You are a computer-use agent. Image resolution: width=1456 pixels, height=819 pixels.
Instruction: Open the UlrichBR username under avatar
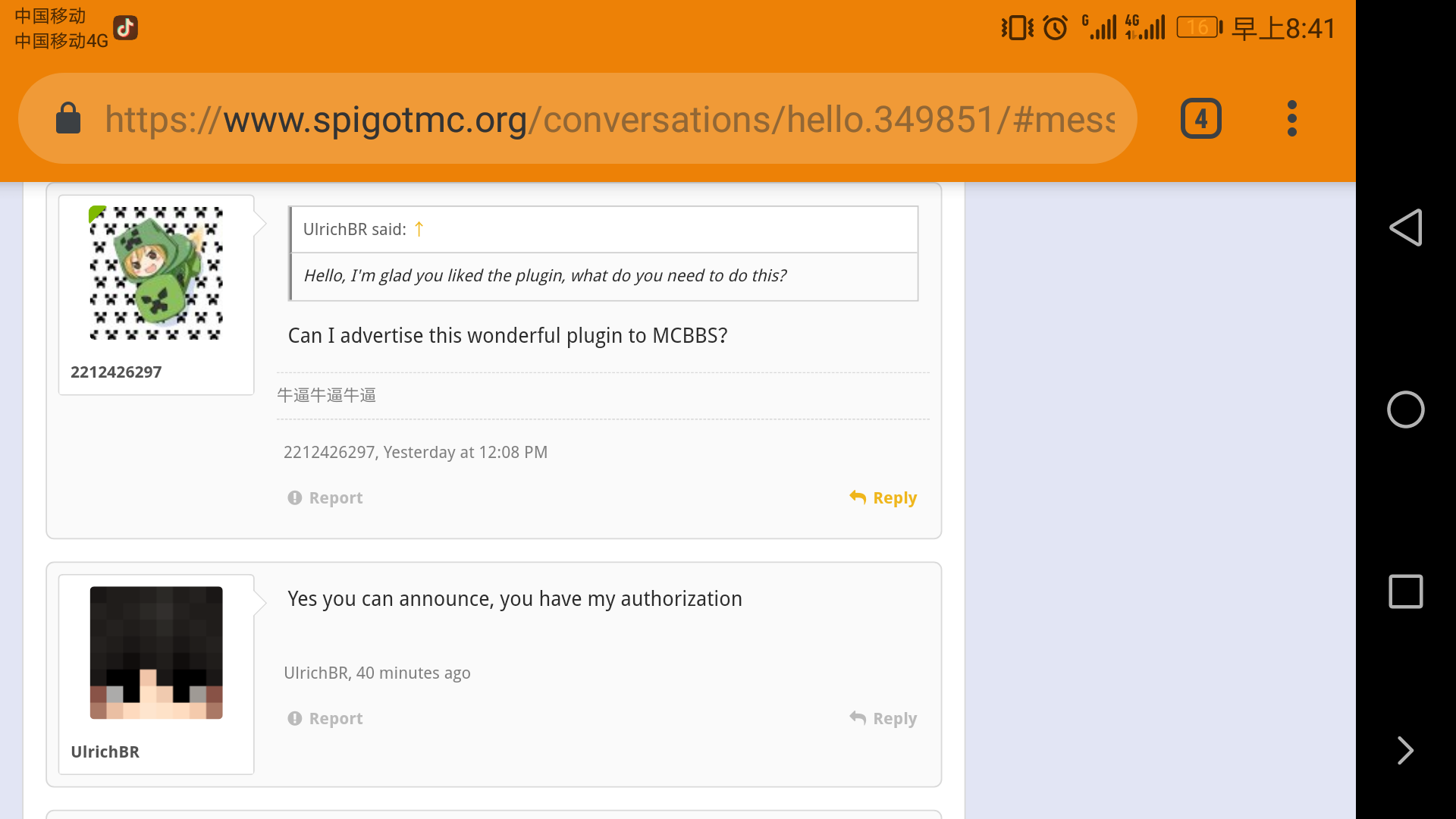tap(105, 752)
